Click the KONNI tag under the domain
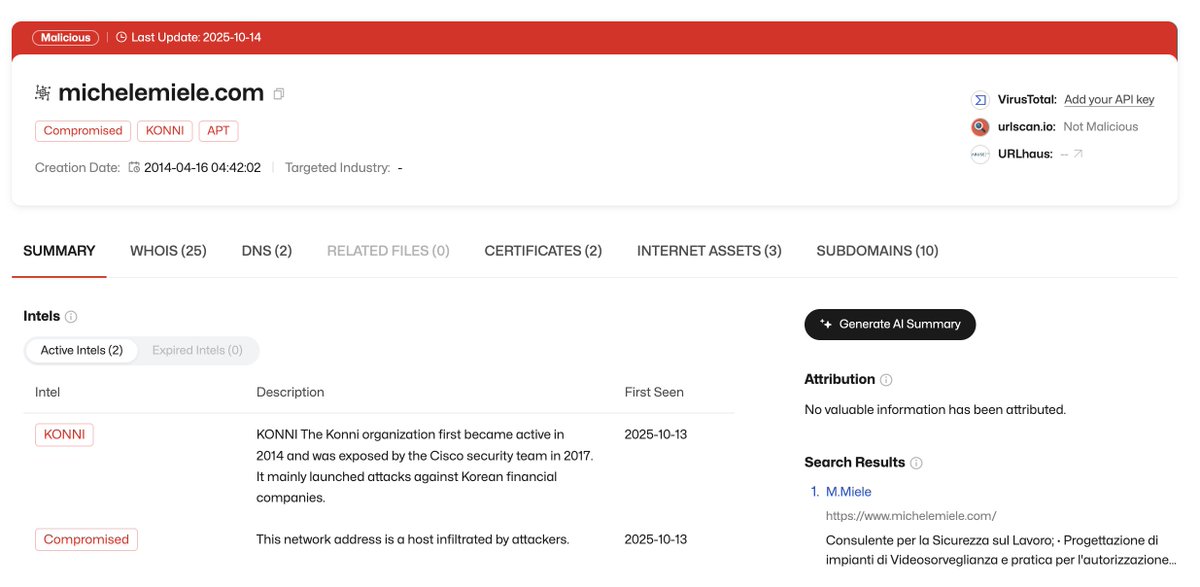The height and width of the screenshot is (587, 1200). [164, 131]
